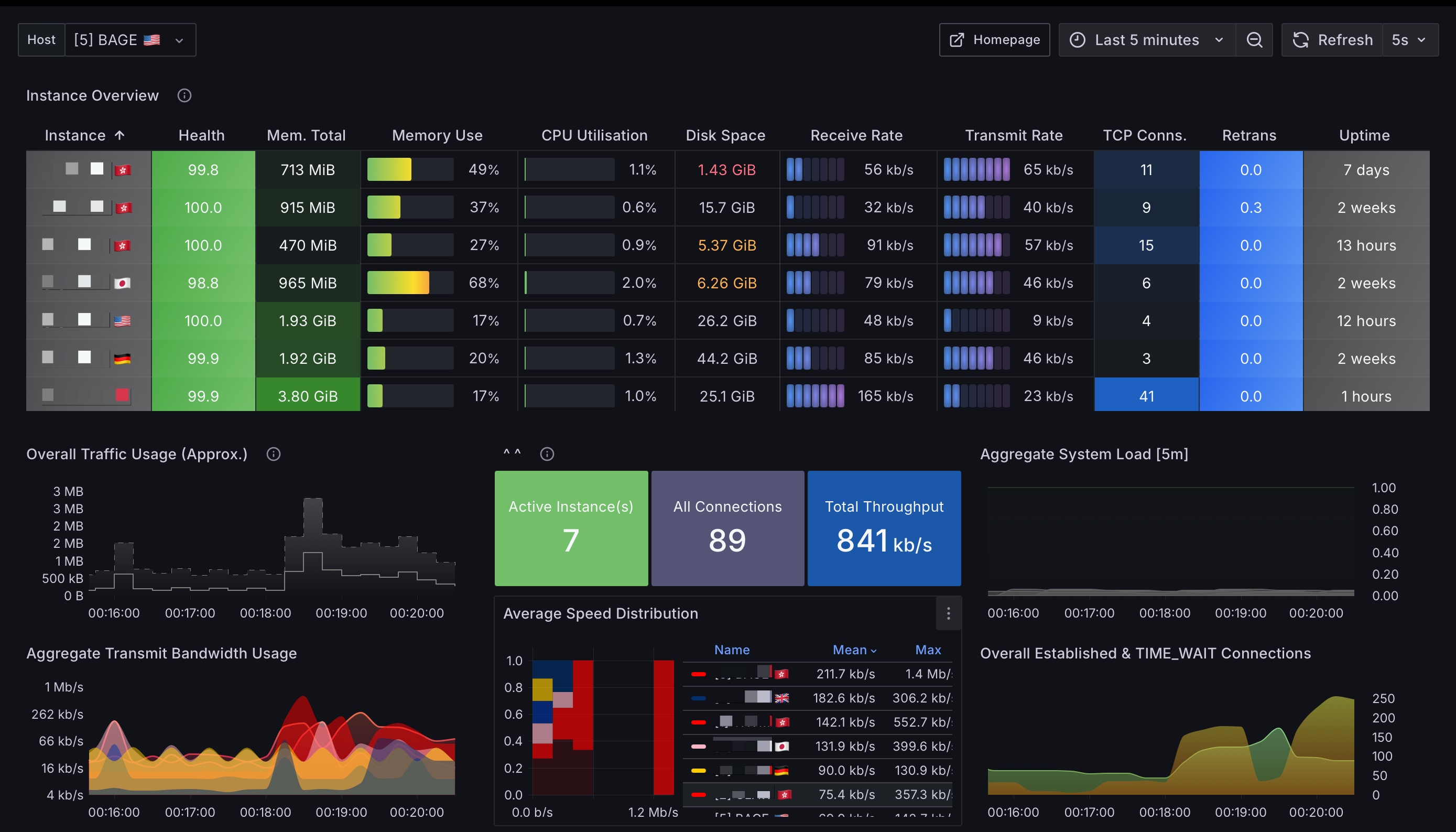Click the 1.43 GiB disk space cell
This screenshot has height=832, width=1456.
[726, 170]
